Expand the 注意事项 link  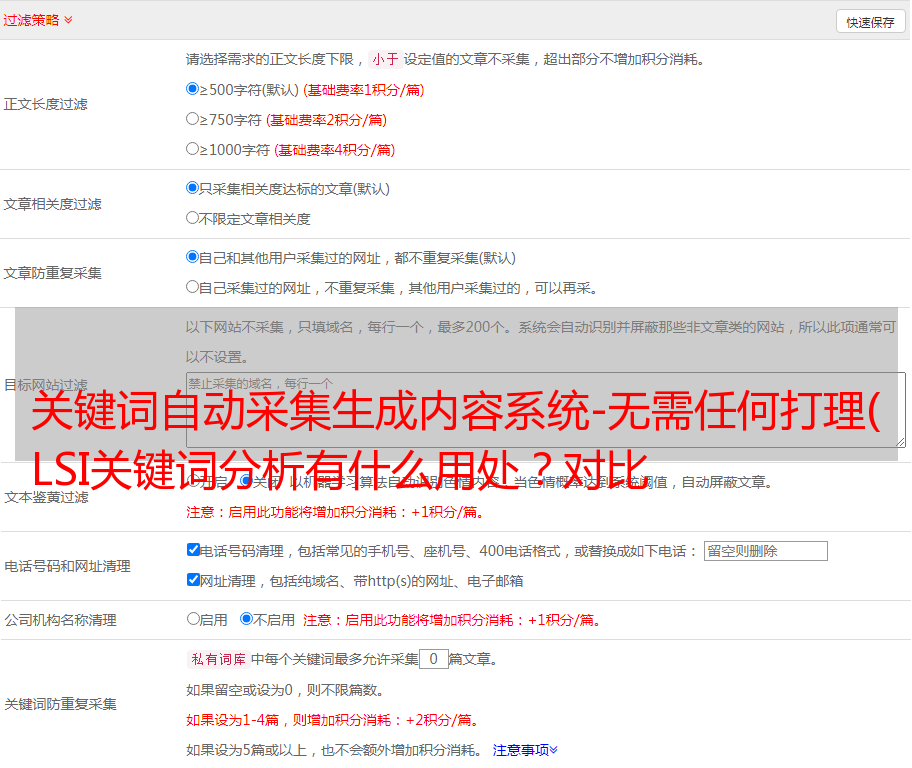pyautogui.click(x=525, y=749)
